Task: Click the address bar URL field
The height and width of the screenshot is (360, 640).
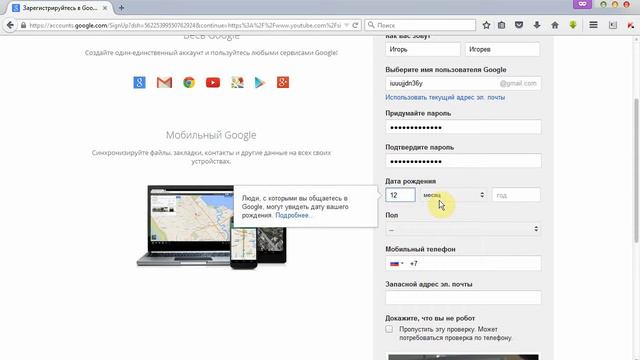Action: pos(184,25)
